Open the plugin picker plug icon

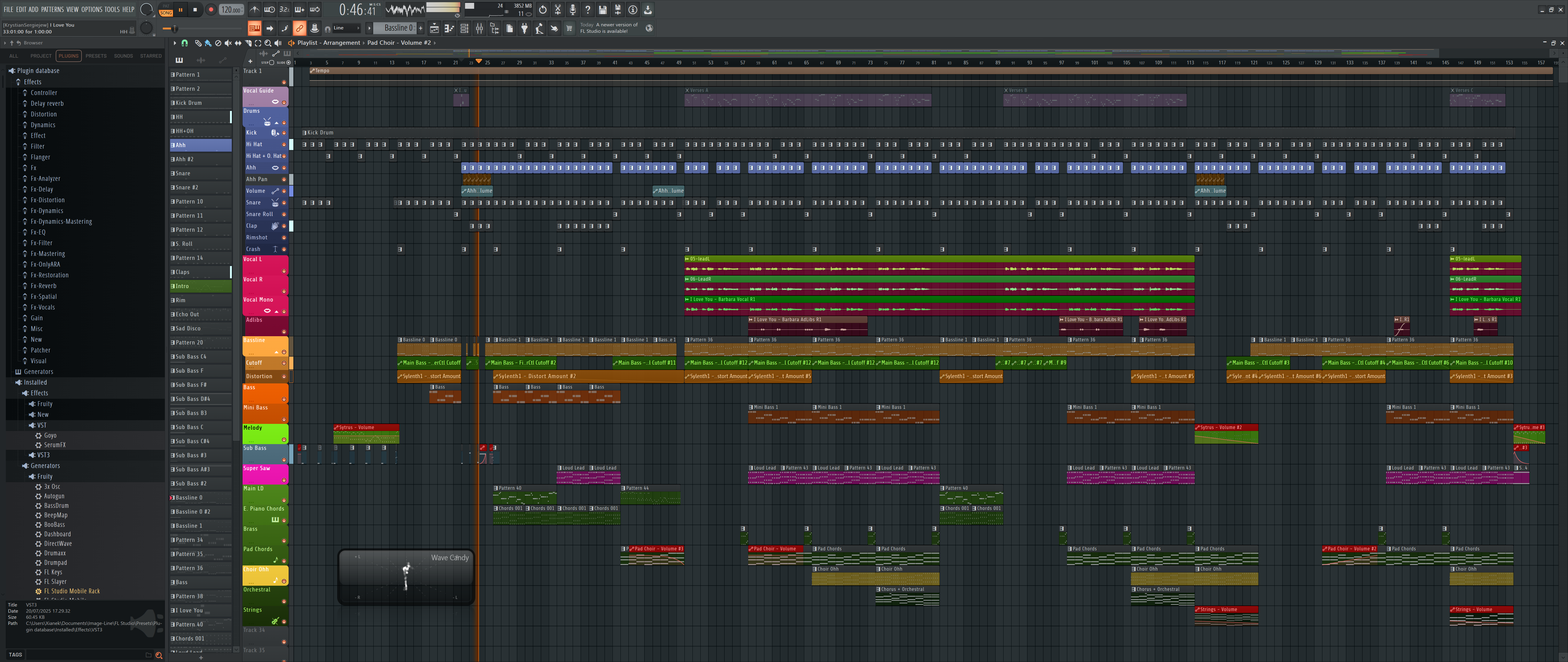tap(524, 28)
